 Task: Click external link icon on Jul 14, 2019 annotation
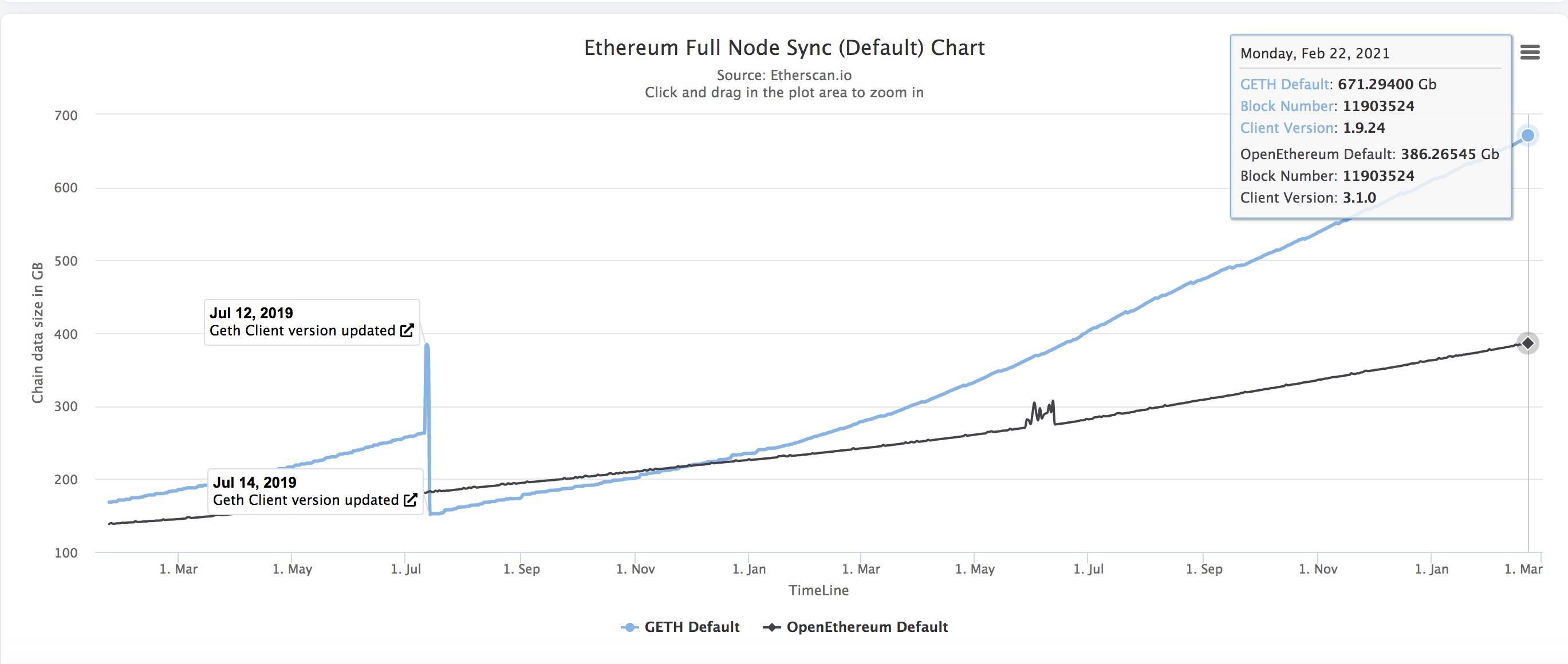(x=410, y=500)
